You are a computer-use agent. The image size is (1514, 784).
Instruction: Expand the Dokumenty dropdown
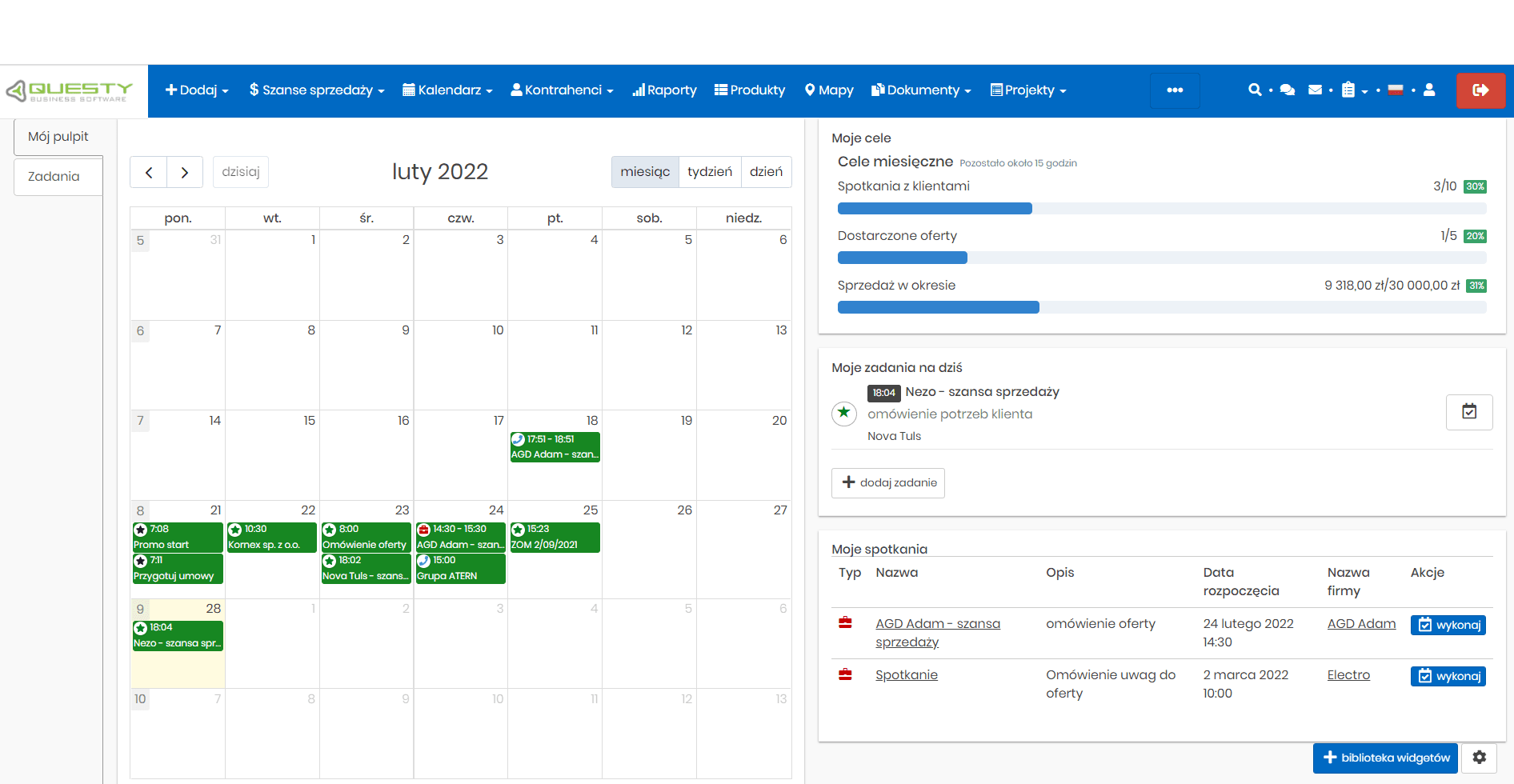pos(921,90)
